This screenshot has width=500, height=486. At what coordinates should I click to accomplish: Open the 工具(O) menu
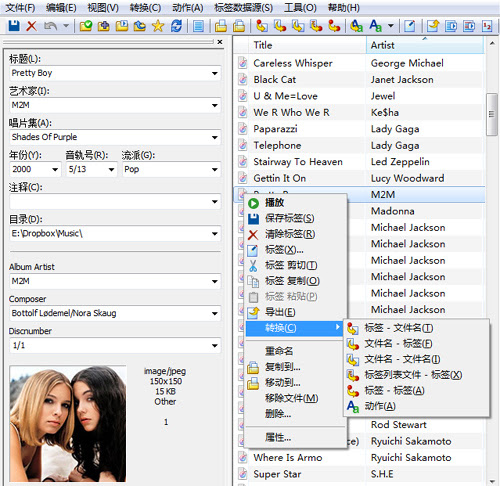(300, 7)
